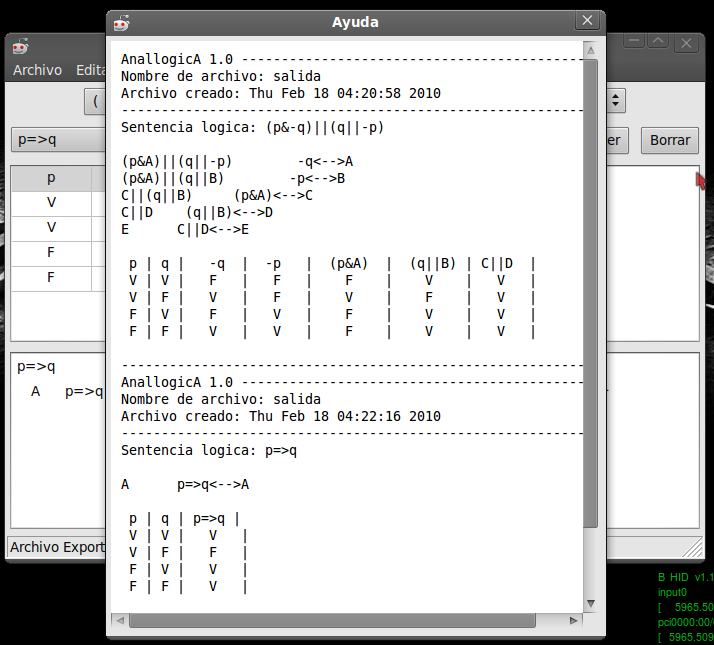The height and width of the screenshot is (645, 714).
Task: Click the Ayuda window title bar icon
Action: coord(121,22)
